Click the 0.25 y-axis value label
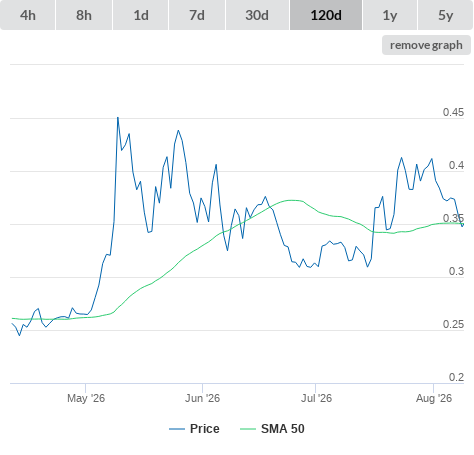This screenshot has height=455, width=474. pyautogui.click(x=453, y=324)
